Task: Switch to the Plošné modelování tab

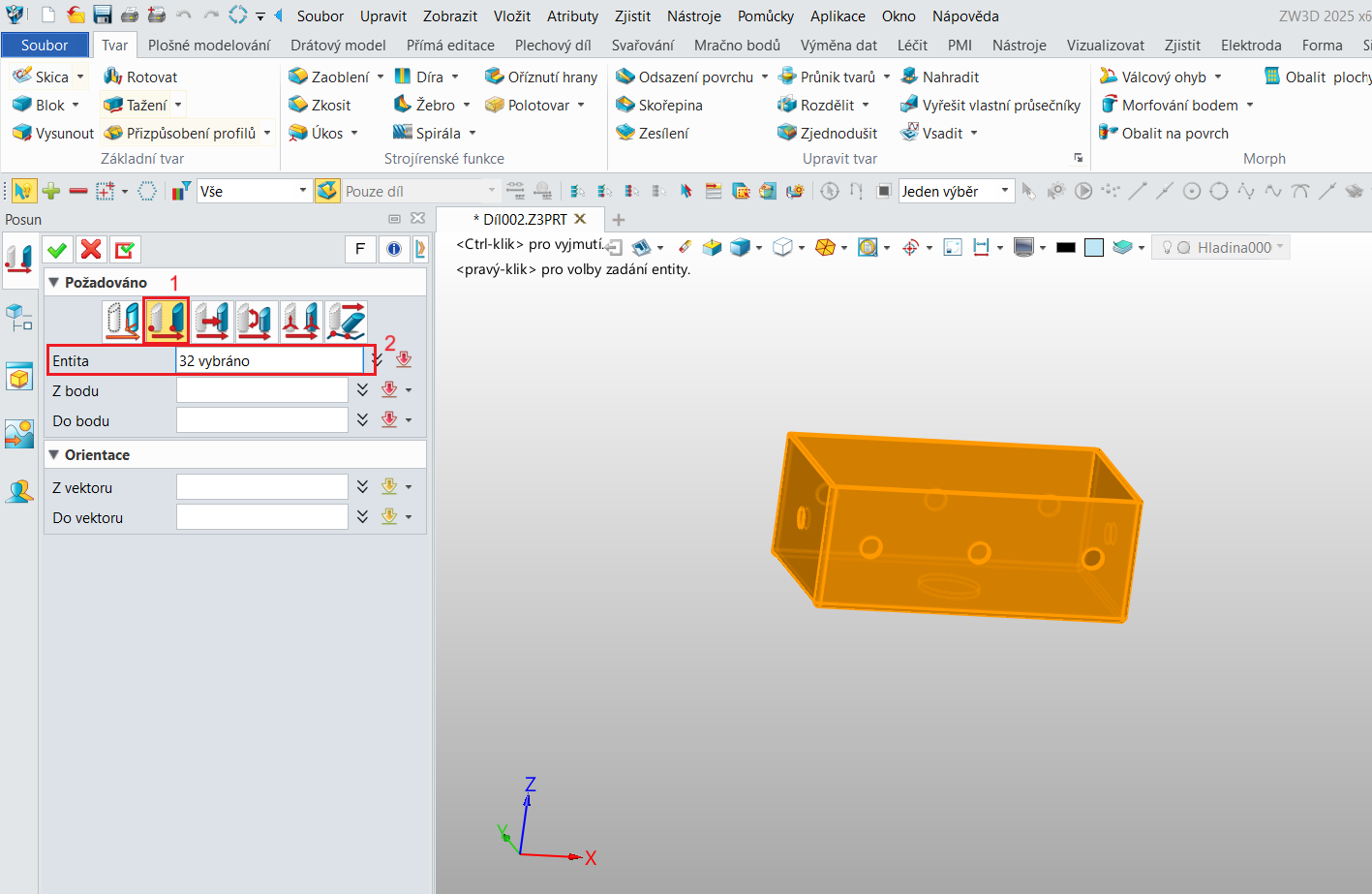Action: coord(209,45)
